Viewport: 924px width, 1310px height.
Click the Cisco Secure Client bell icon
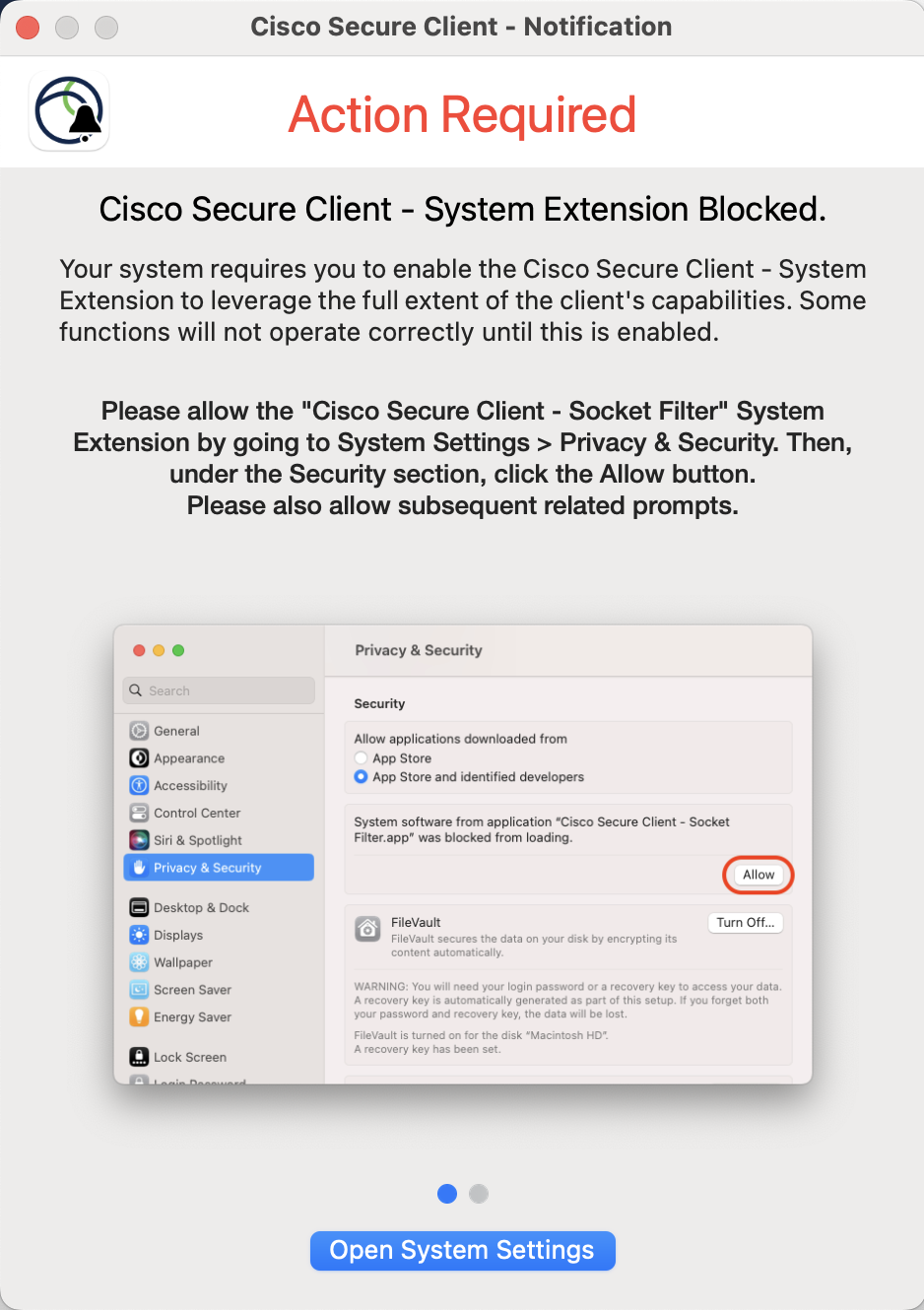68,110
